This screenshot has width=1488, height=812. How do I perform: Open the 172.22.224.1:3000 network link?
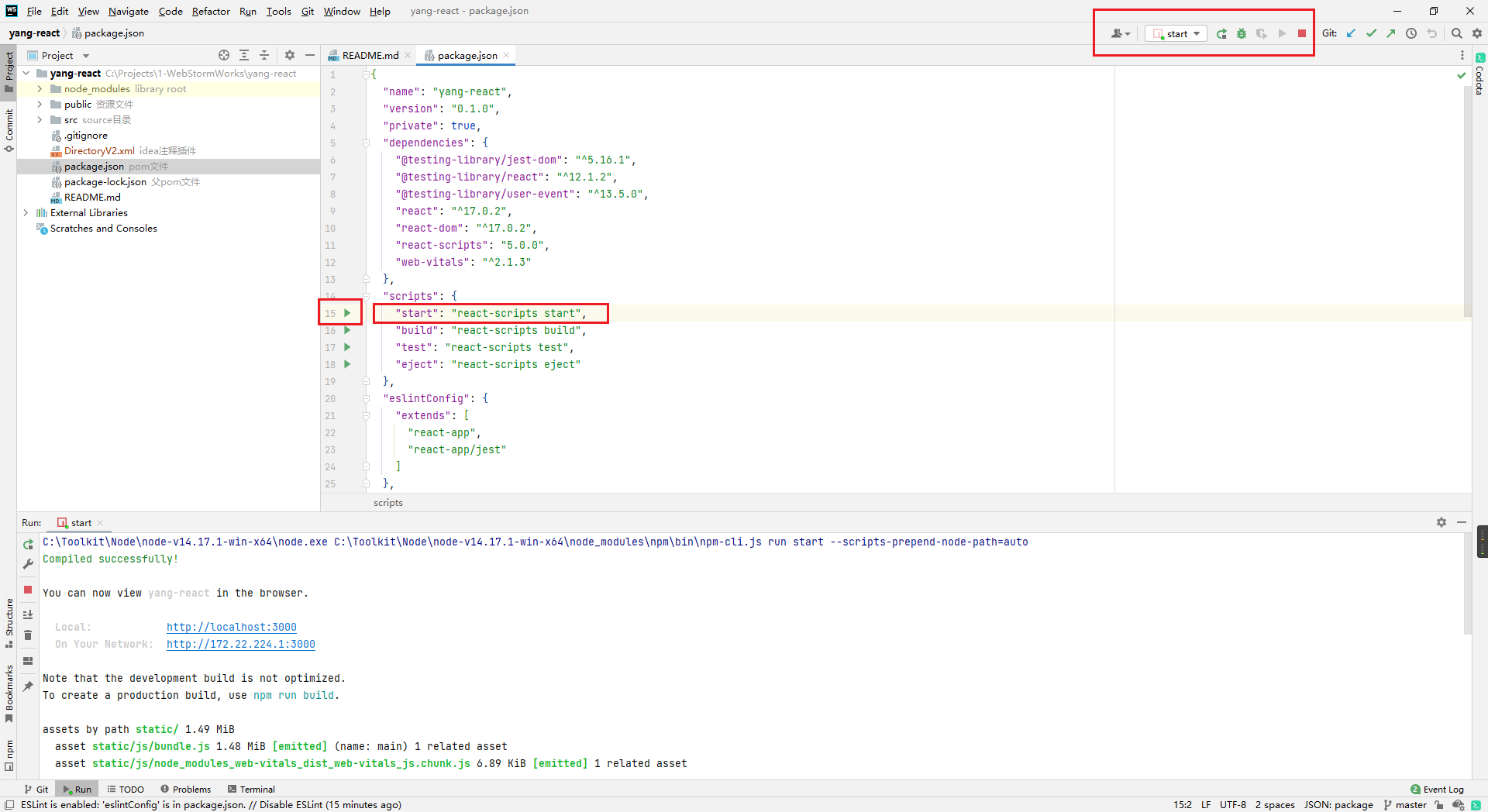point(240,644)
